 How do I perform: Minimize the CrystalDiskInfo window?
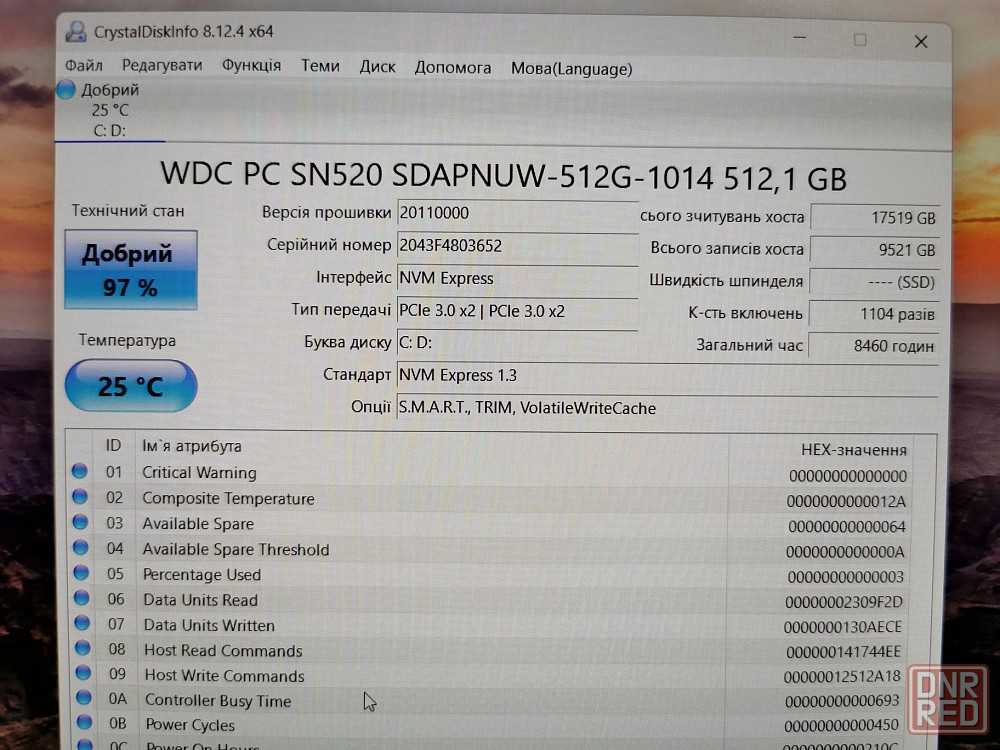(x=800, y=38)
